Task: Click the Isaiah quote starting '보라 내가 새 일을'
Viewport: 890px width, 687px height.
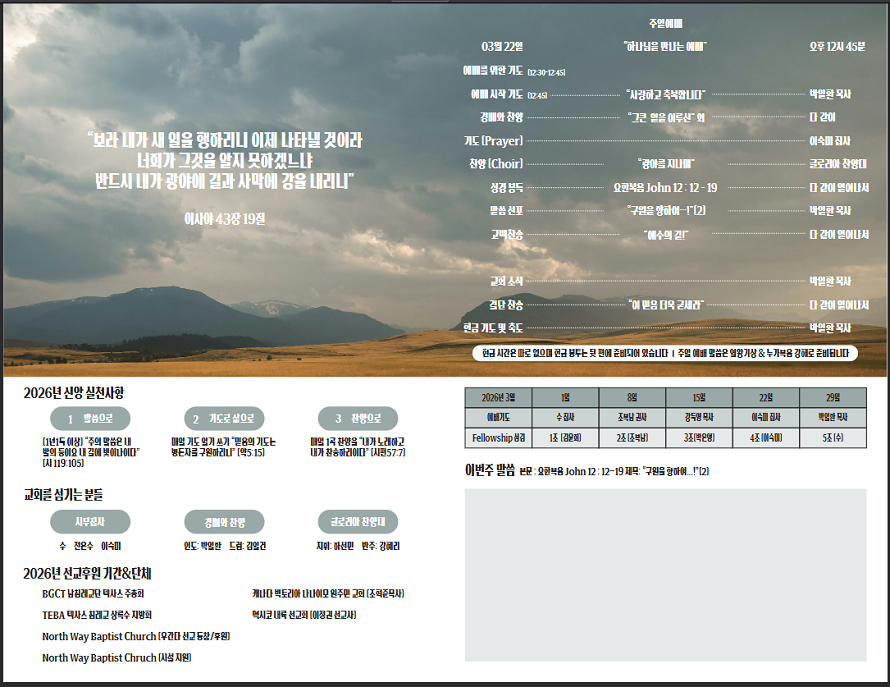Action: (x=225, y=161)
